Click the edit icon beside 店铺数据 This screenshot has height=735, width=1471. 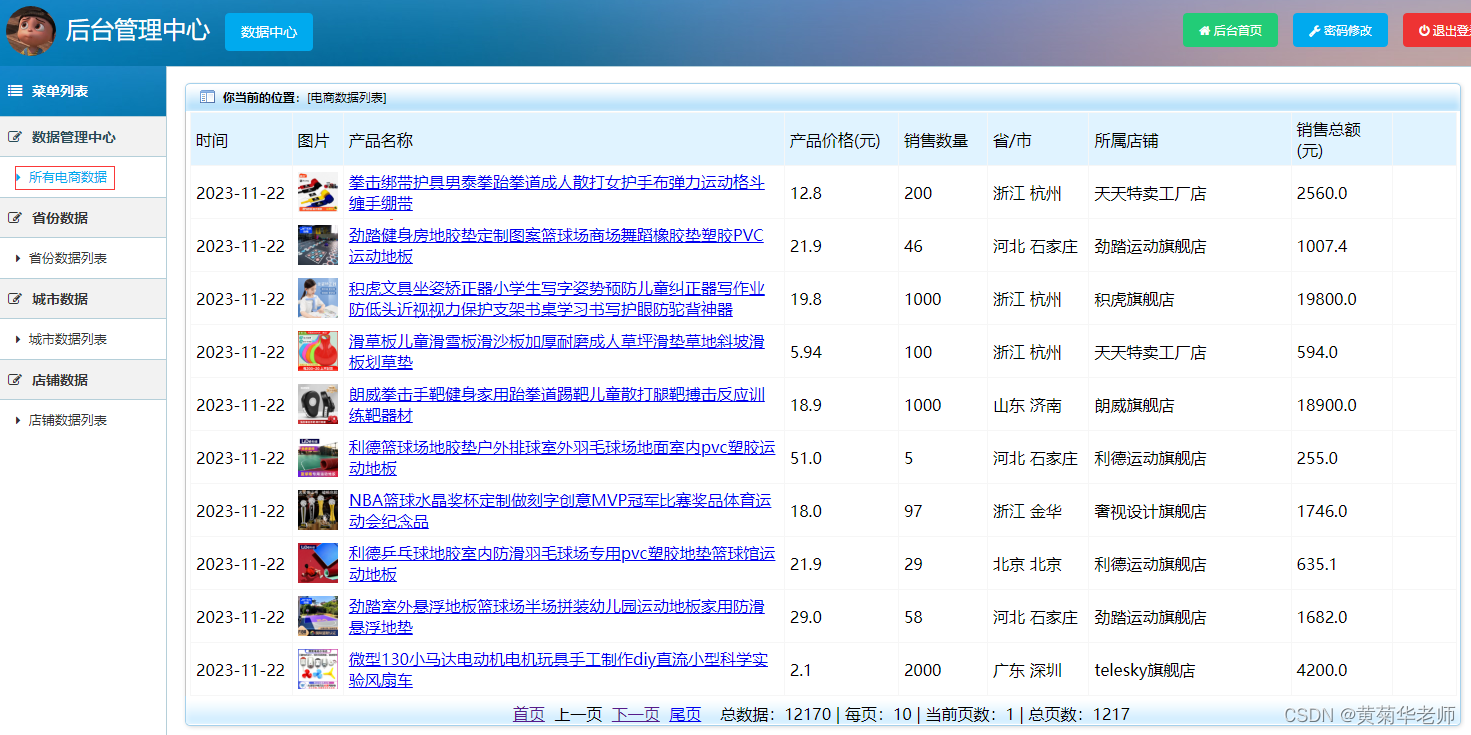15,380
